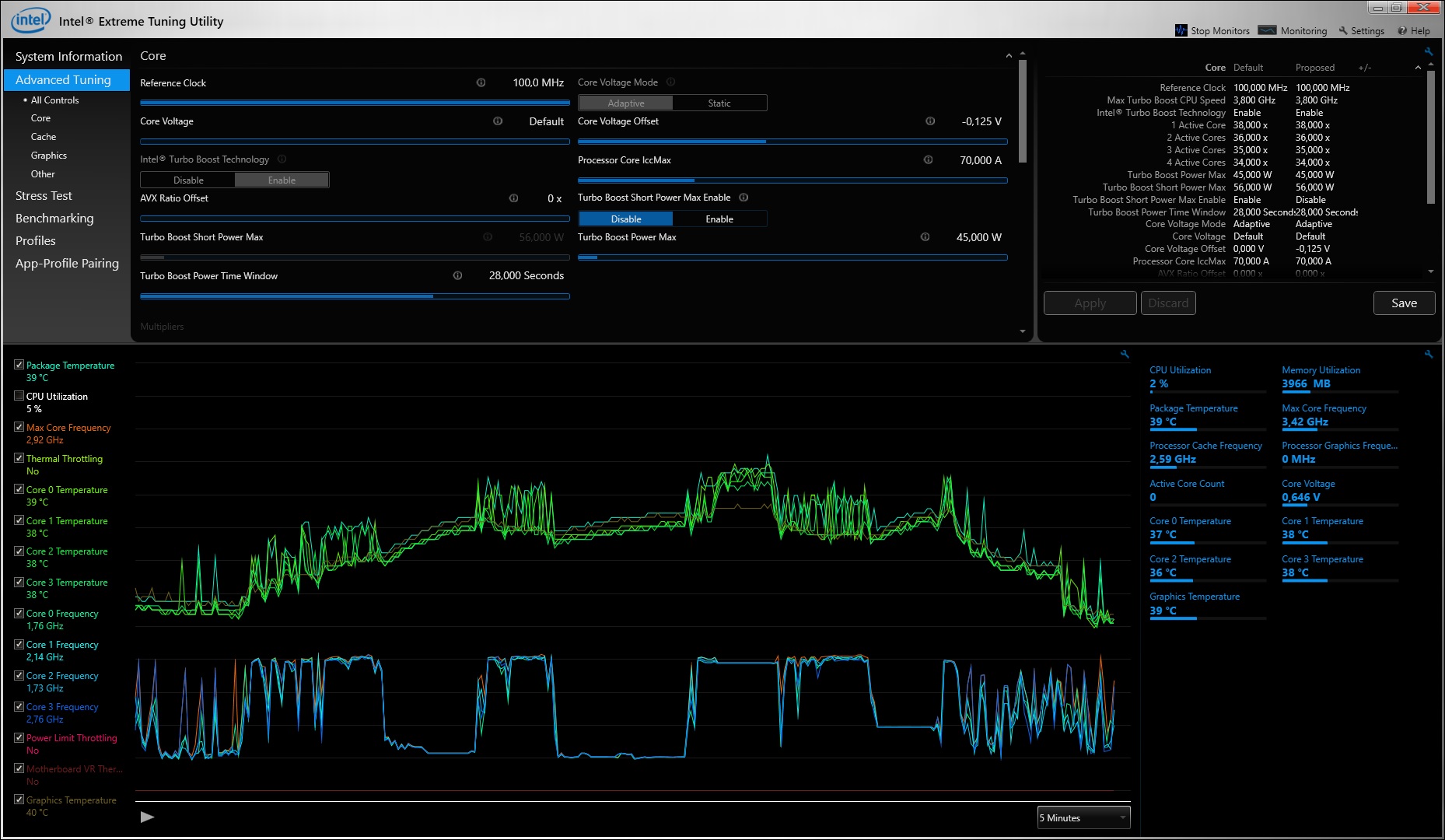Click the Apply button

[1090, 303]
